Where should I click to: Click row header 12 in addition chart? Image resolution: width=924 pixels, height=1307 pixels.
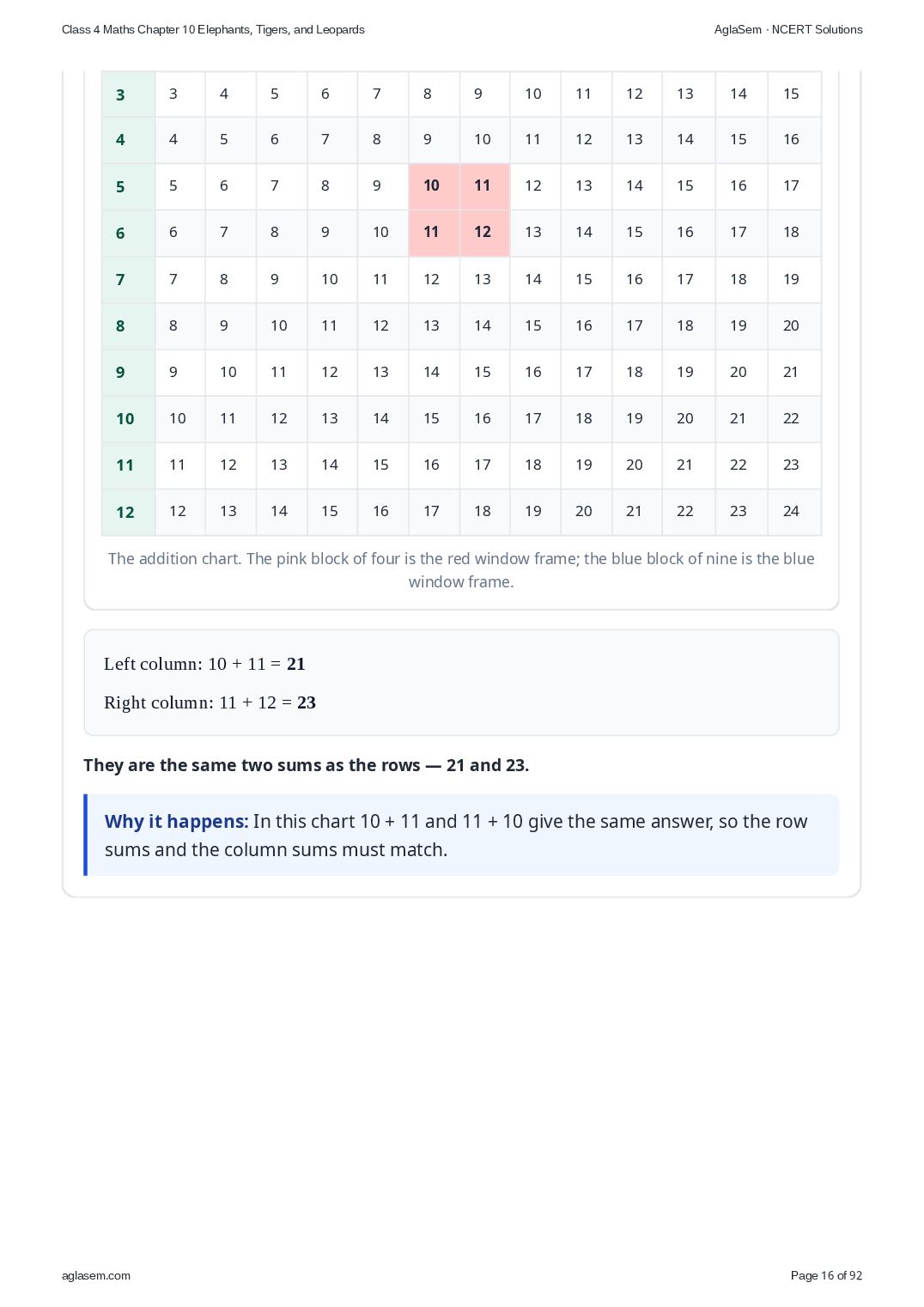coord(128,512)
